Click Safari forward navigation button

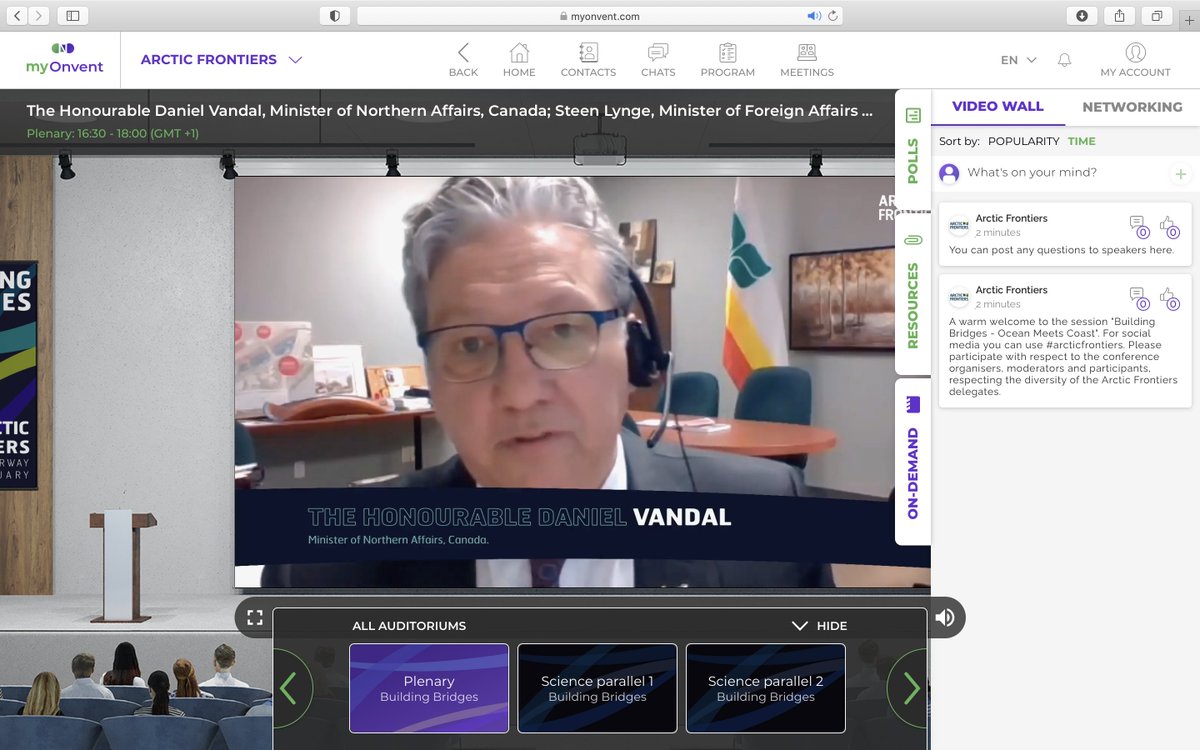[x=39, y=16]
